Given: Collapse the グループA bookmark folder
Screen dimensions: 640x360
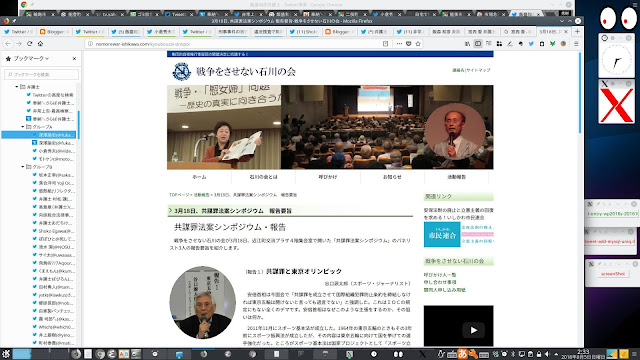Looking at the screenshot, I should (x=23, y=127).
